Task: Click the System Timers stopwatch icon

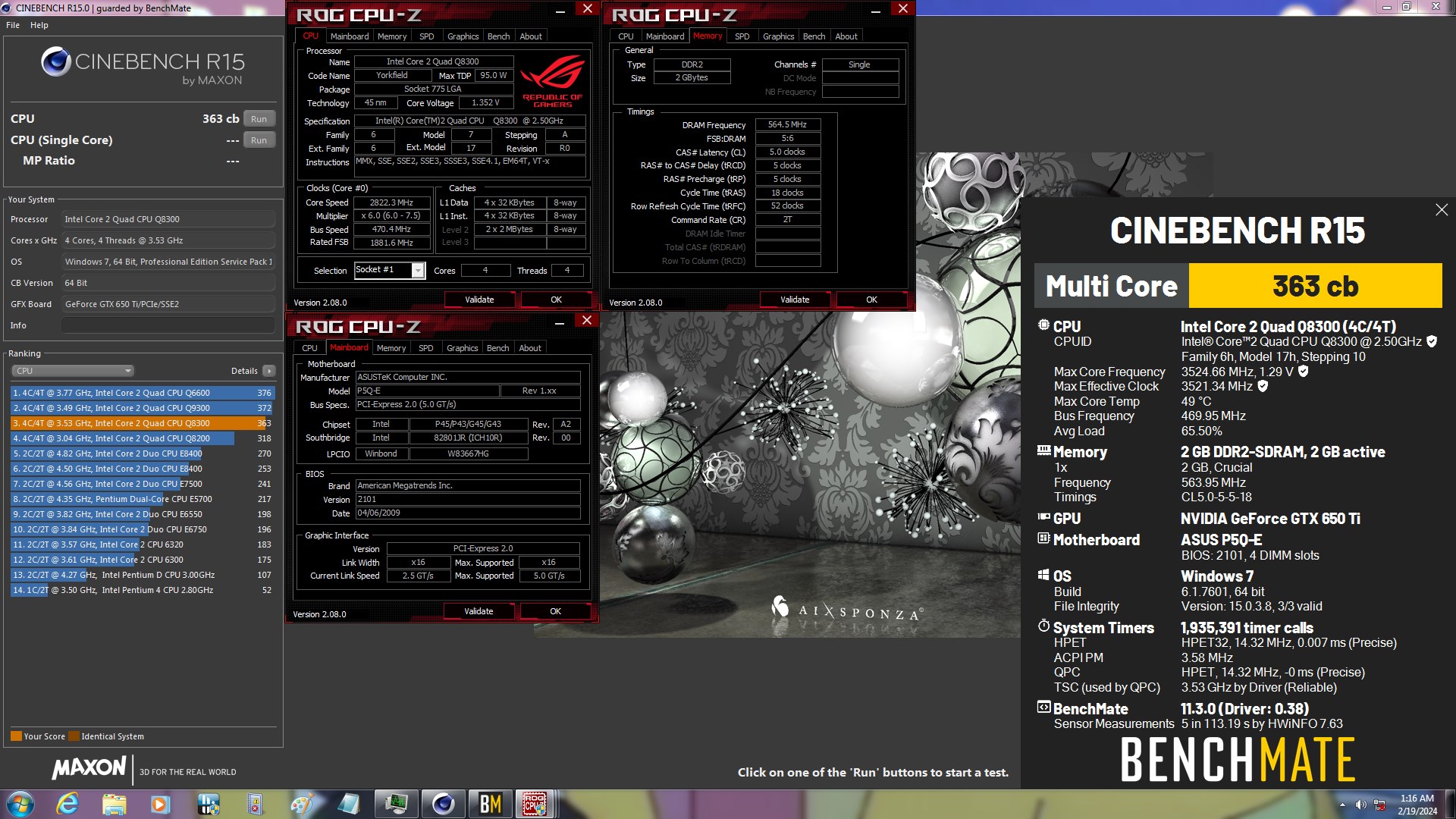Action: pyautogui.click(x=1043, y=626)
